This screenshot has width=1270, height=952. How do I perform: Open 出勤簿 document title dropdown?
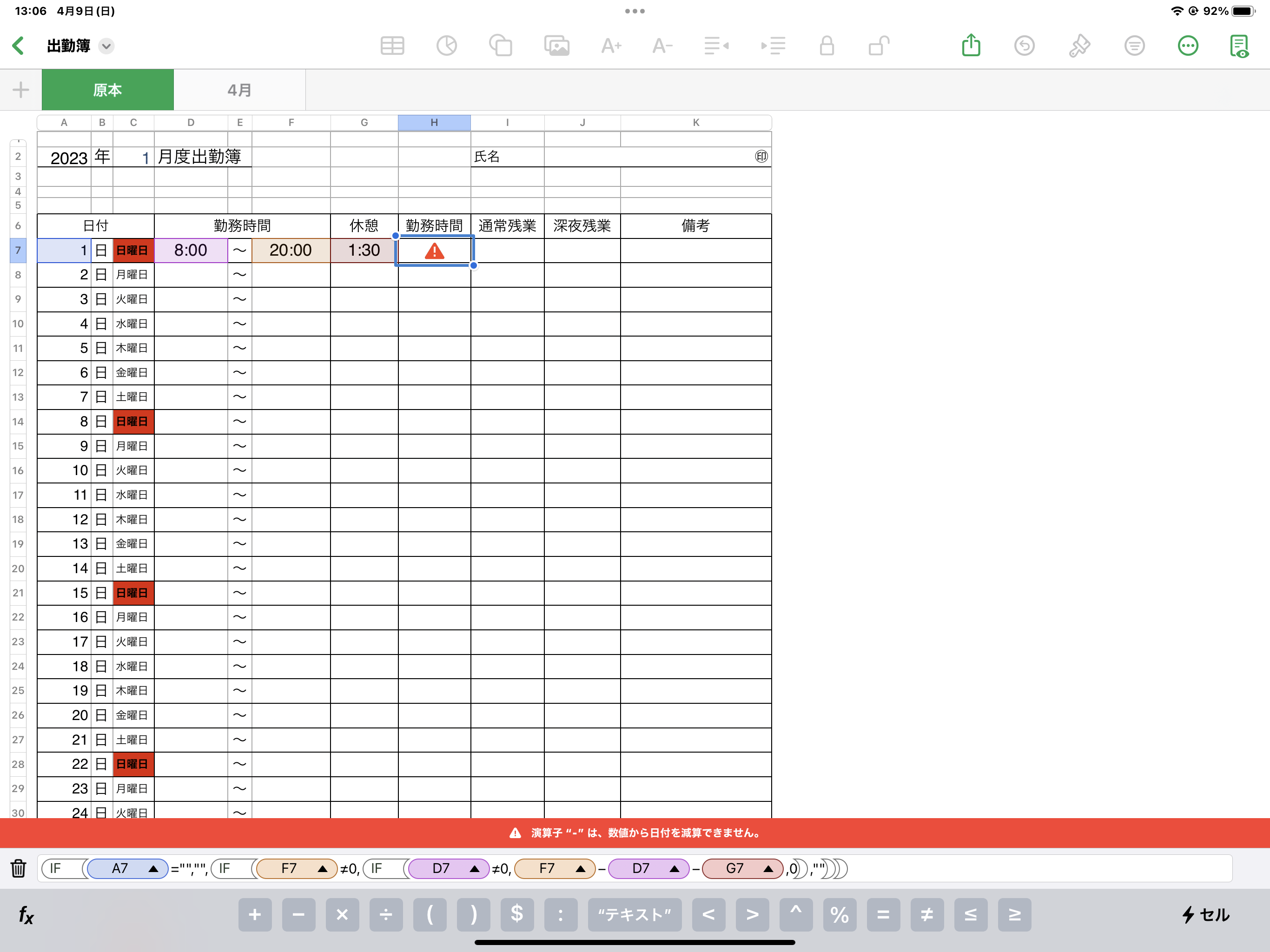coord(106,46)
